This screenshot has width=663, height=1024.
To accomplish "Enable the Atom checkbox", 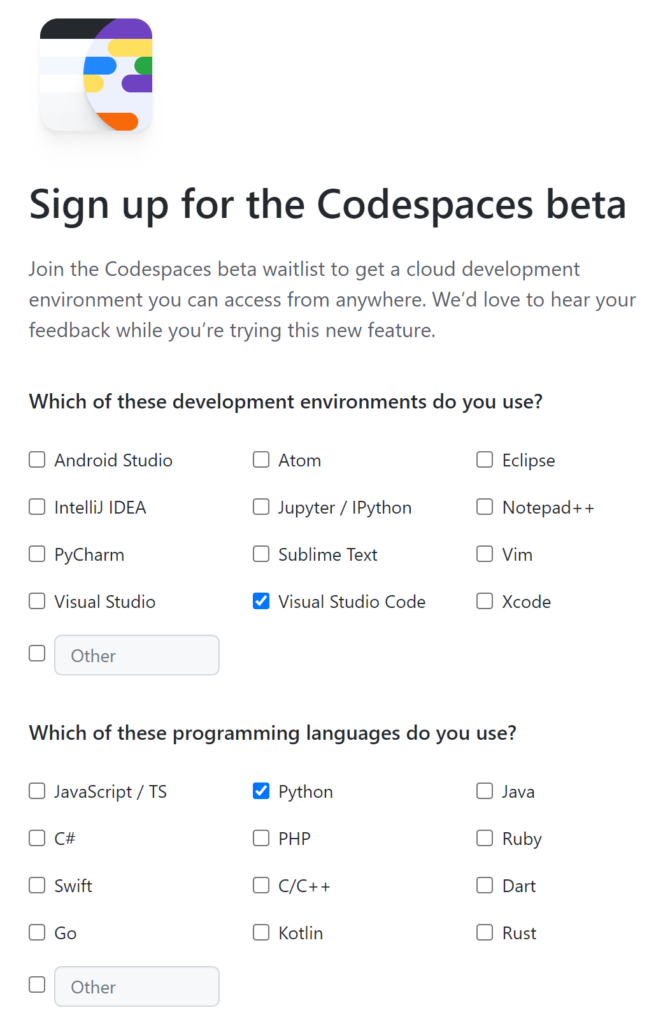I will pos(261,460).
